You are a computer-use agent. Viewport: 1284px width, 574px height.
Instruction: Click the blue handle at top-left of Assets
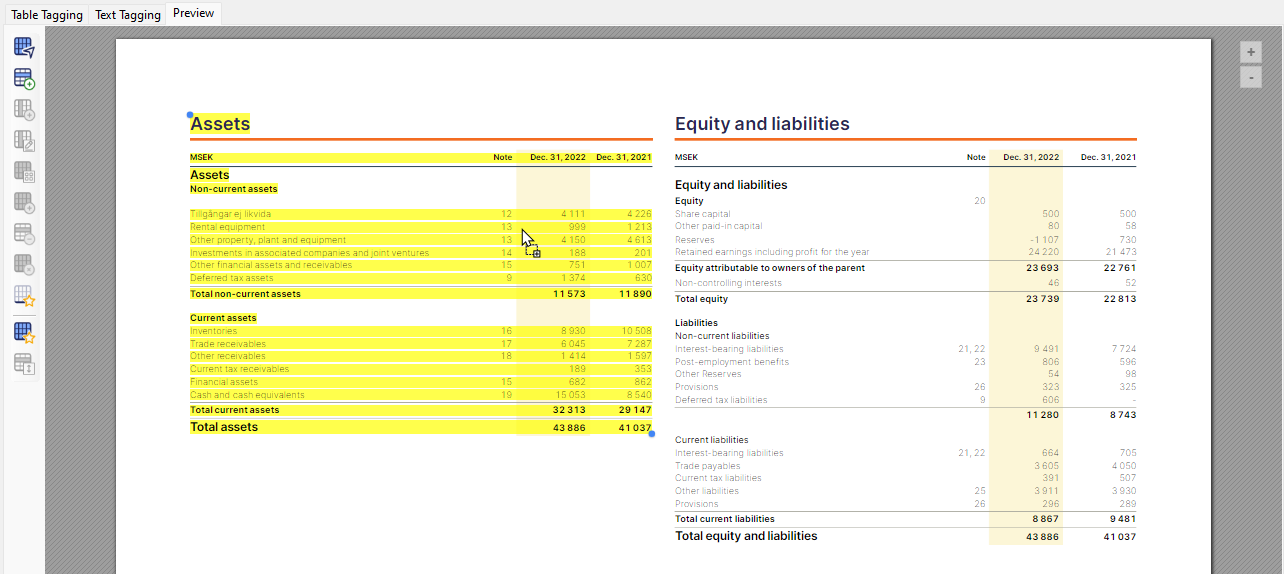(x=190, y=116)
